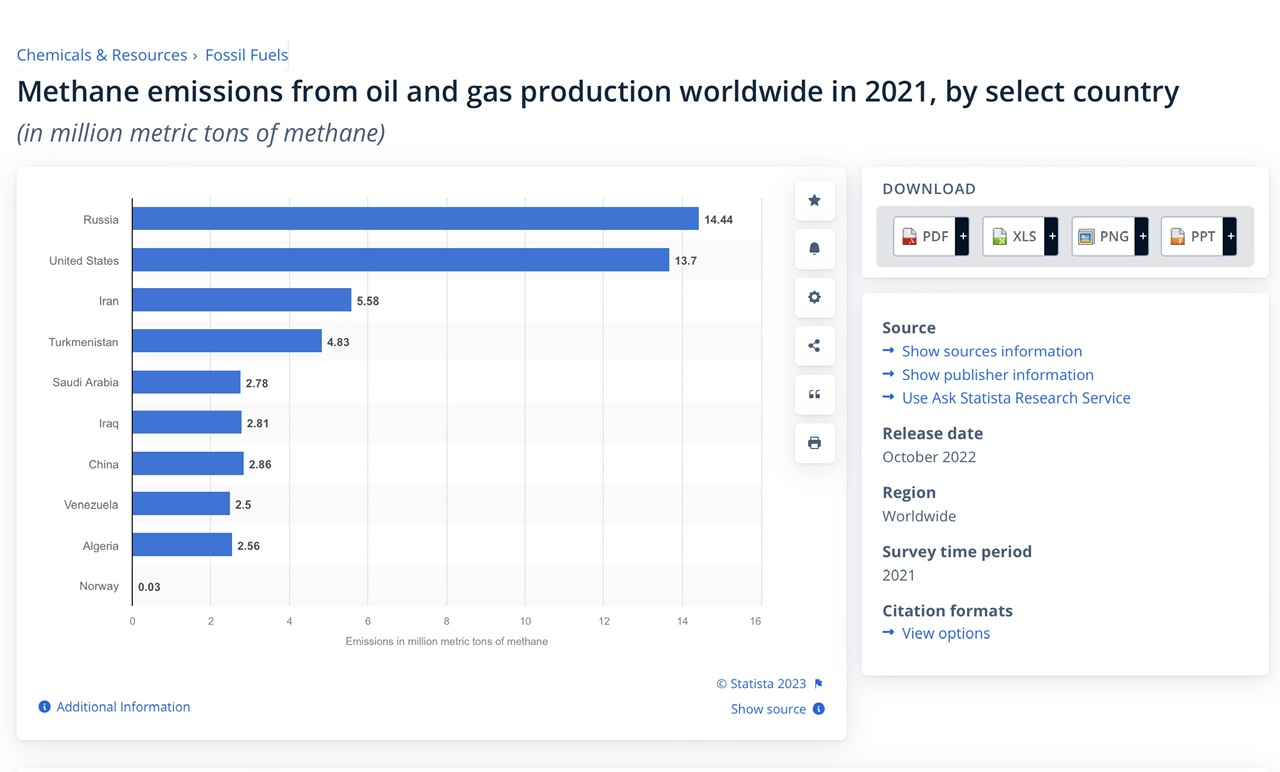The height and width of the screenshot is (772, 1280).
Task: Click the quotation citation icon
Action: pyautogui.click(x=814, y=394)
